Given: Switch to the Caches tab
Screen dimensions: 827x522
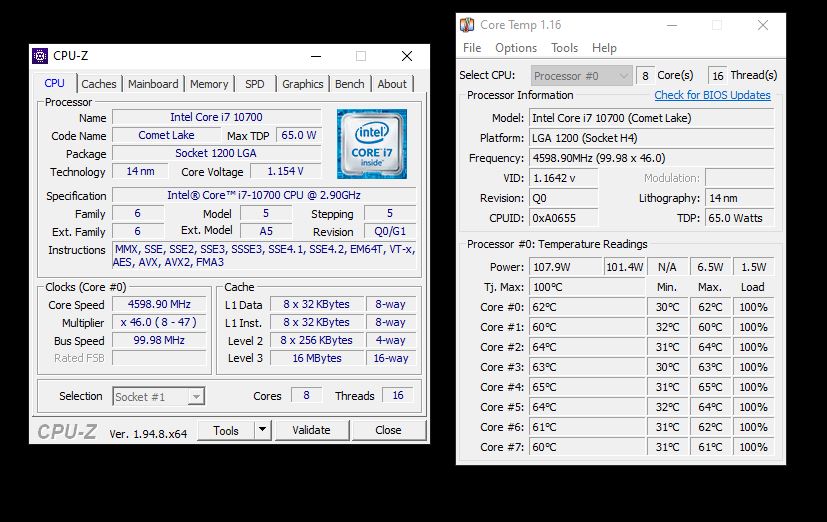Looking at the screenshot, I should (99, 84).
